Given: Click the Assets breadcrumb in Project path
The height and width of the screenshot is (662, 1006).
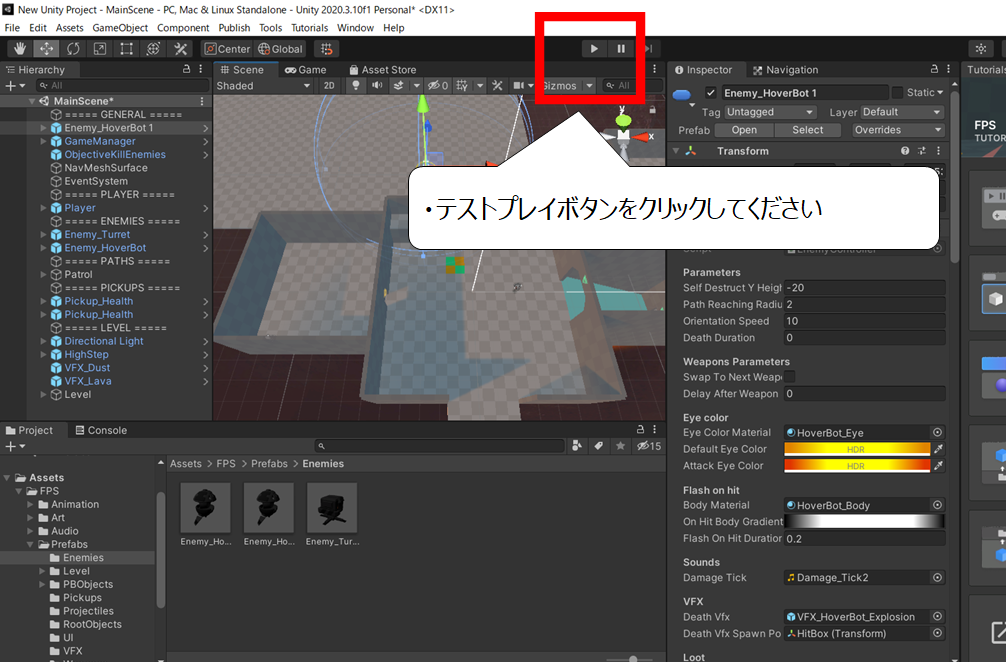Looking at the screenshot, I should (185, 464).
